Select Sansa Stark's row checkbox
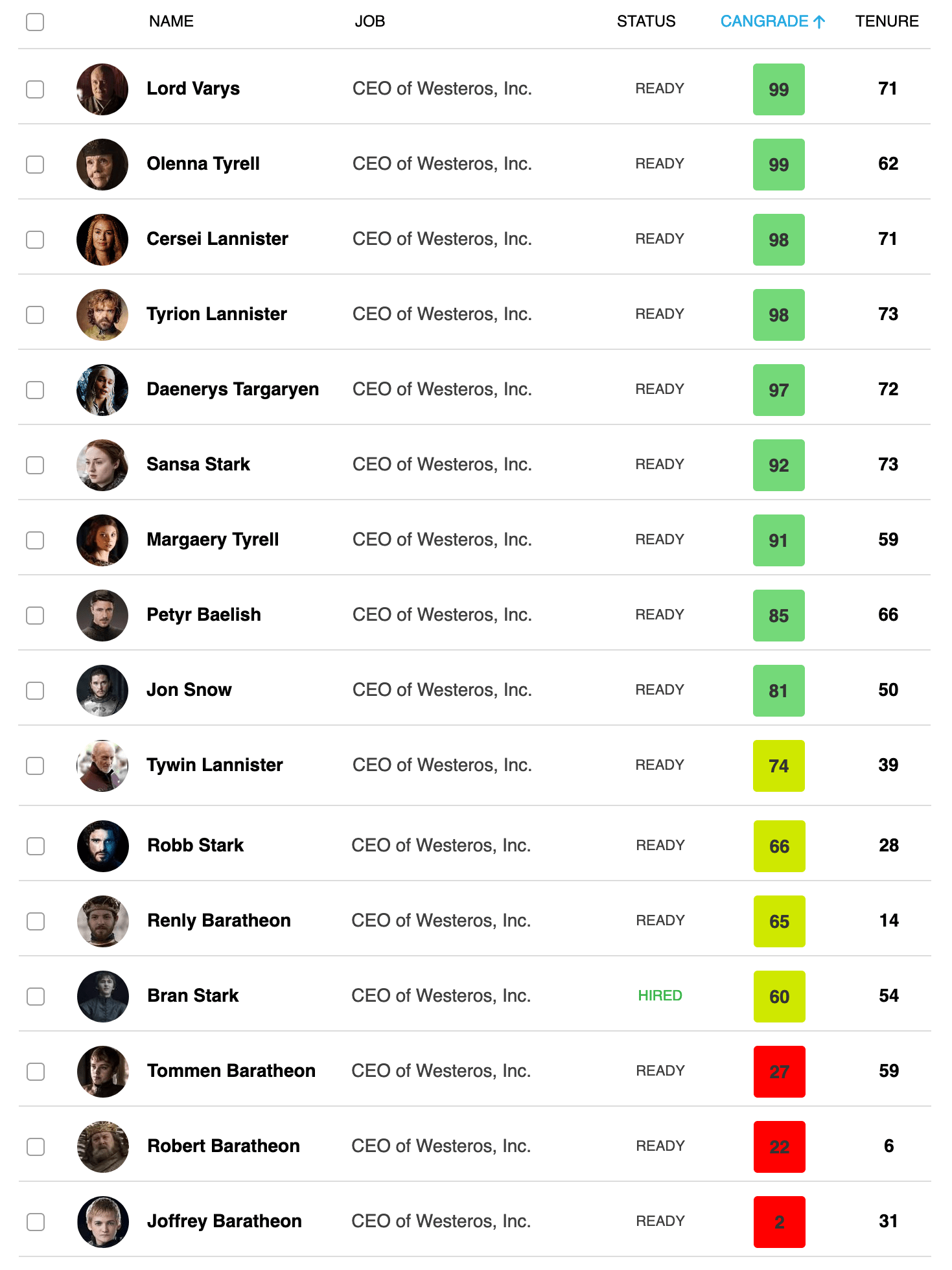 pyautogui.click(x=35, y=465)
